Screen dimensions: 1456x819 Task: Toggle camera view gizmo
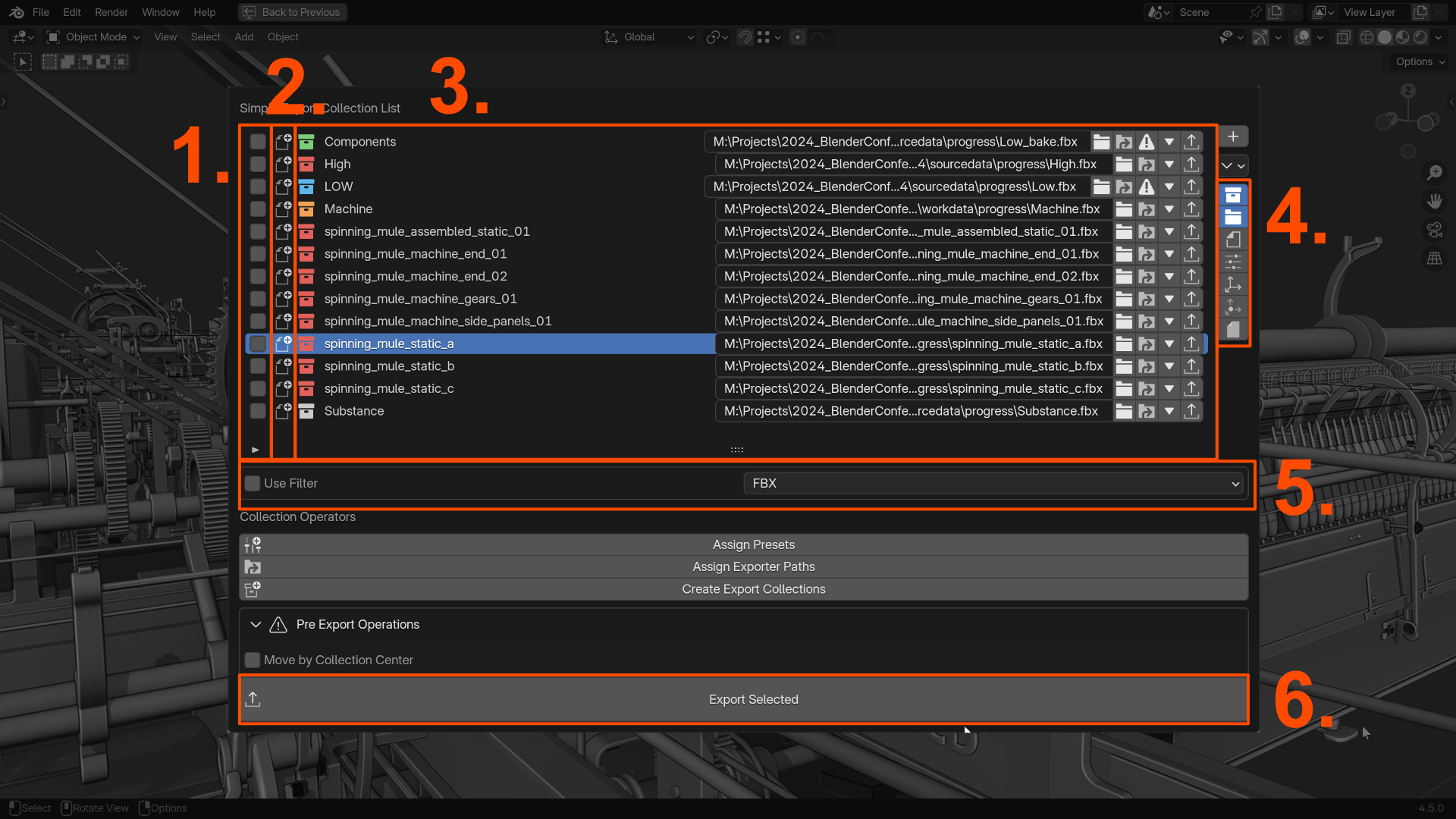coord(1434,230)
